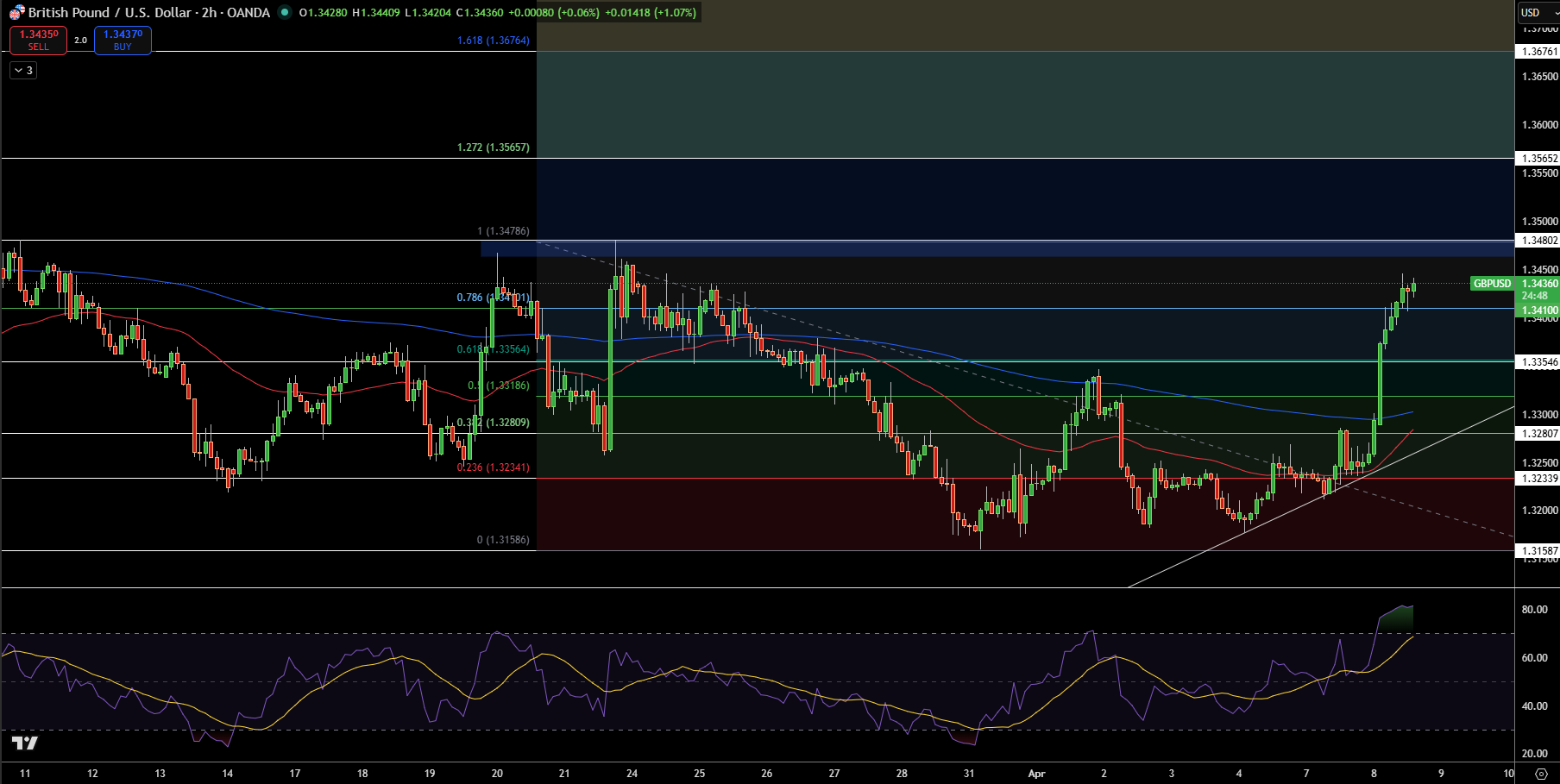Click the 1.272 (1.35657) Fibonacci label
Image resolution: width=1560 pixels, height=784 pixels.
pos(494,147)
